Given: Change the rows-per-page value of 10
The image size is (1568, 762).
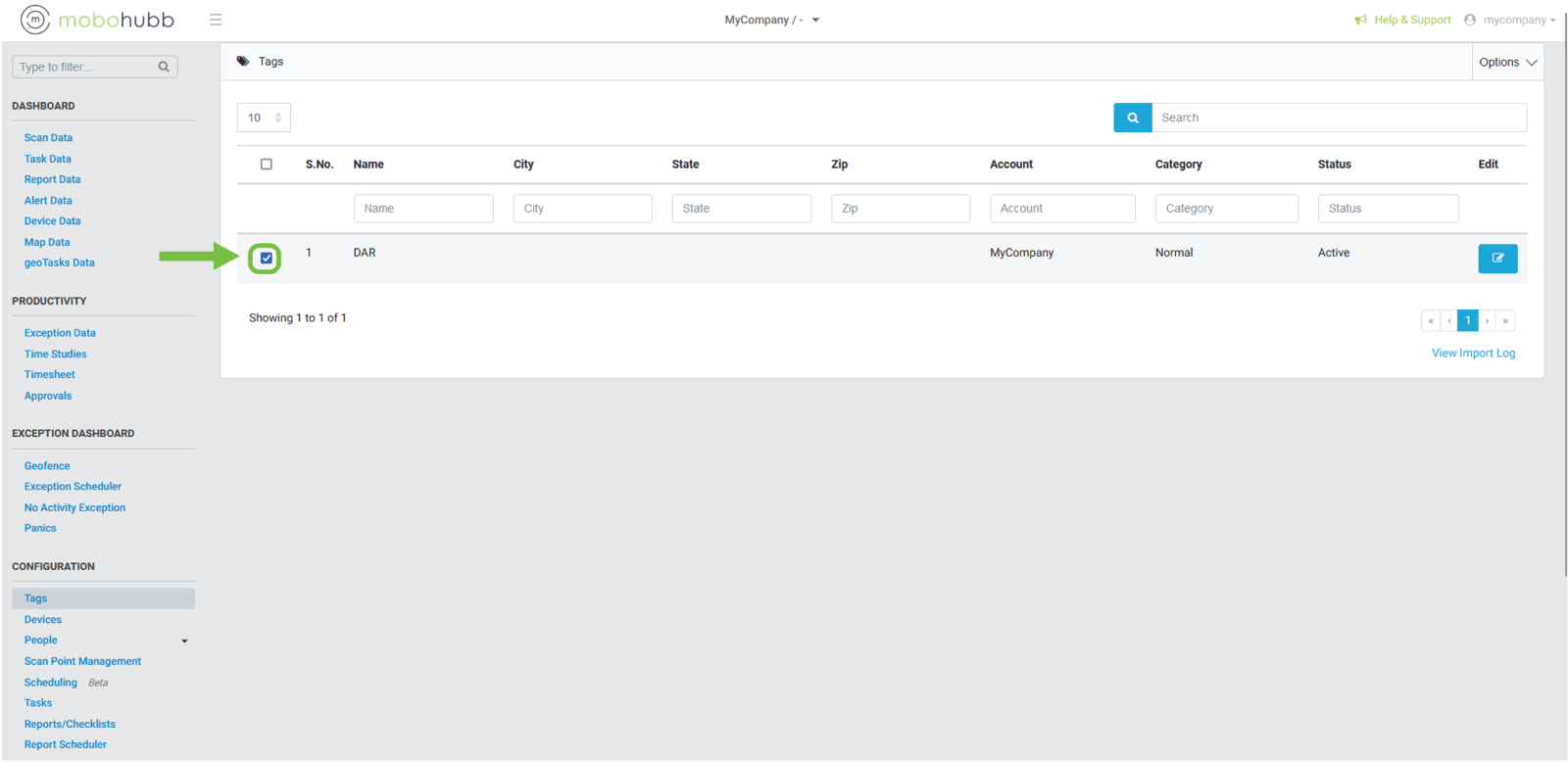Looking at the screenshot, I should [264, 118].
